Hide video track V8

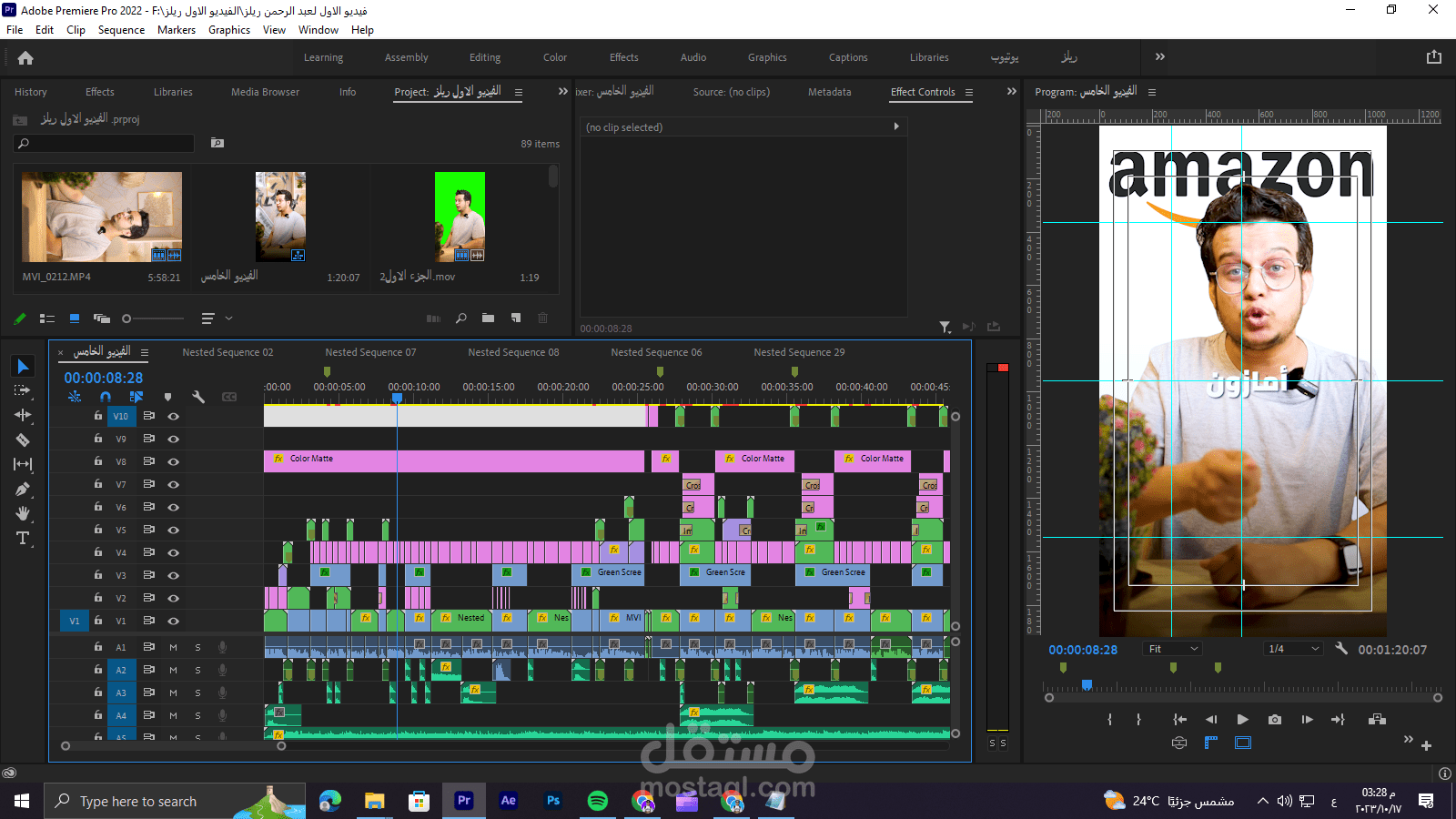[173, 461]
